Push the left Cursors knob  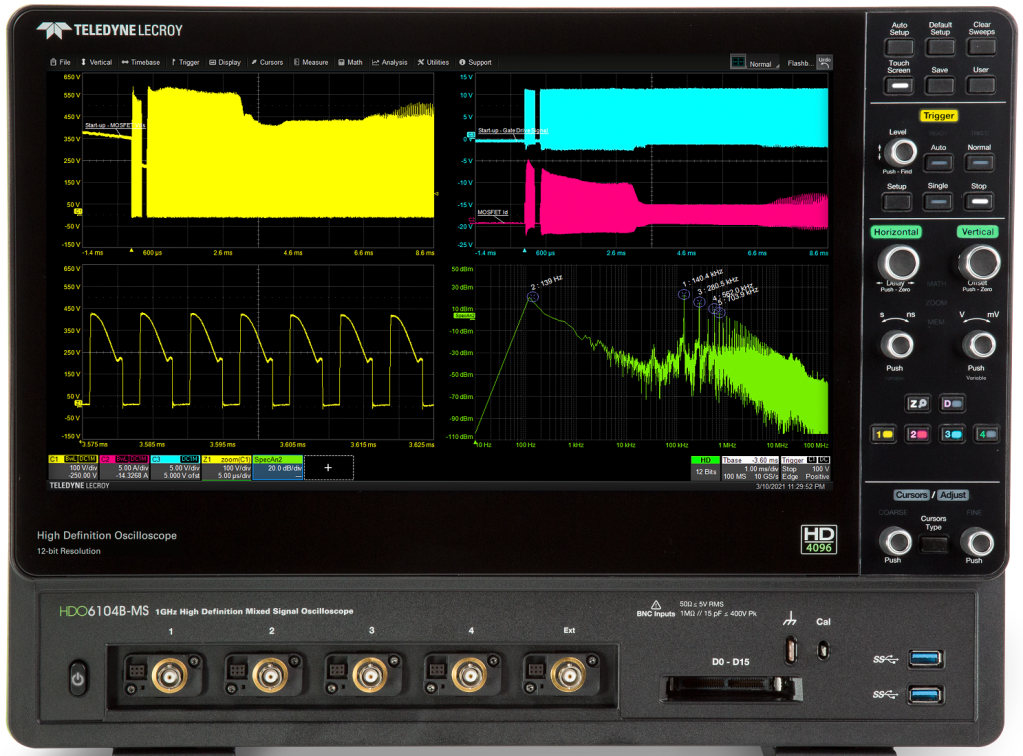click(x=896, y=541)
